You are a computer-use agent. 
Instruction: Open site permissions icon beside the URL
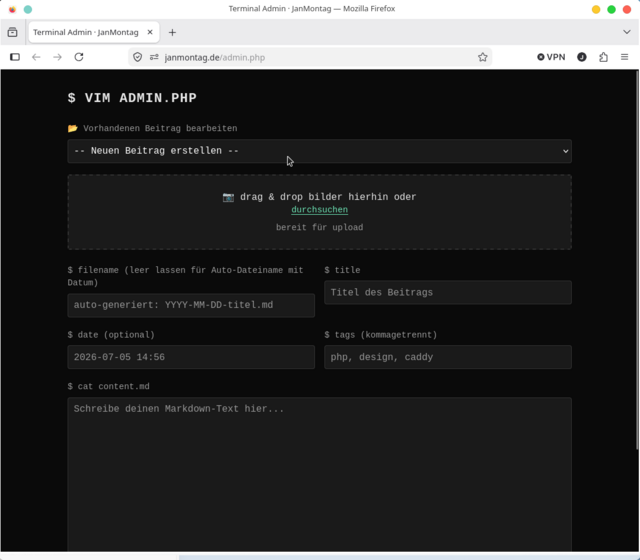tap(154, 57)
